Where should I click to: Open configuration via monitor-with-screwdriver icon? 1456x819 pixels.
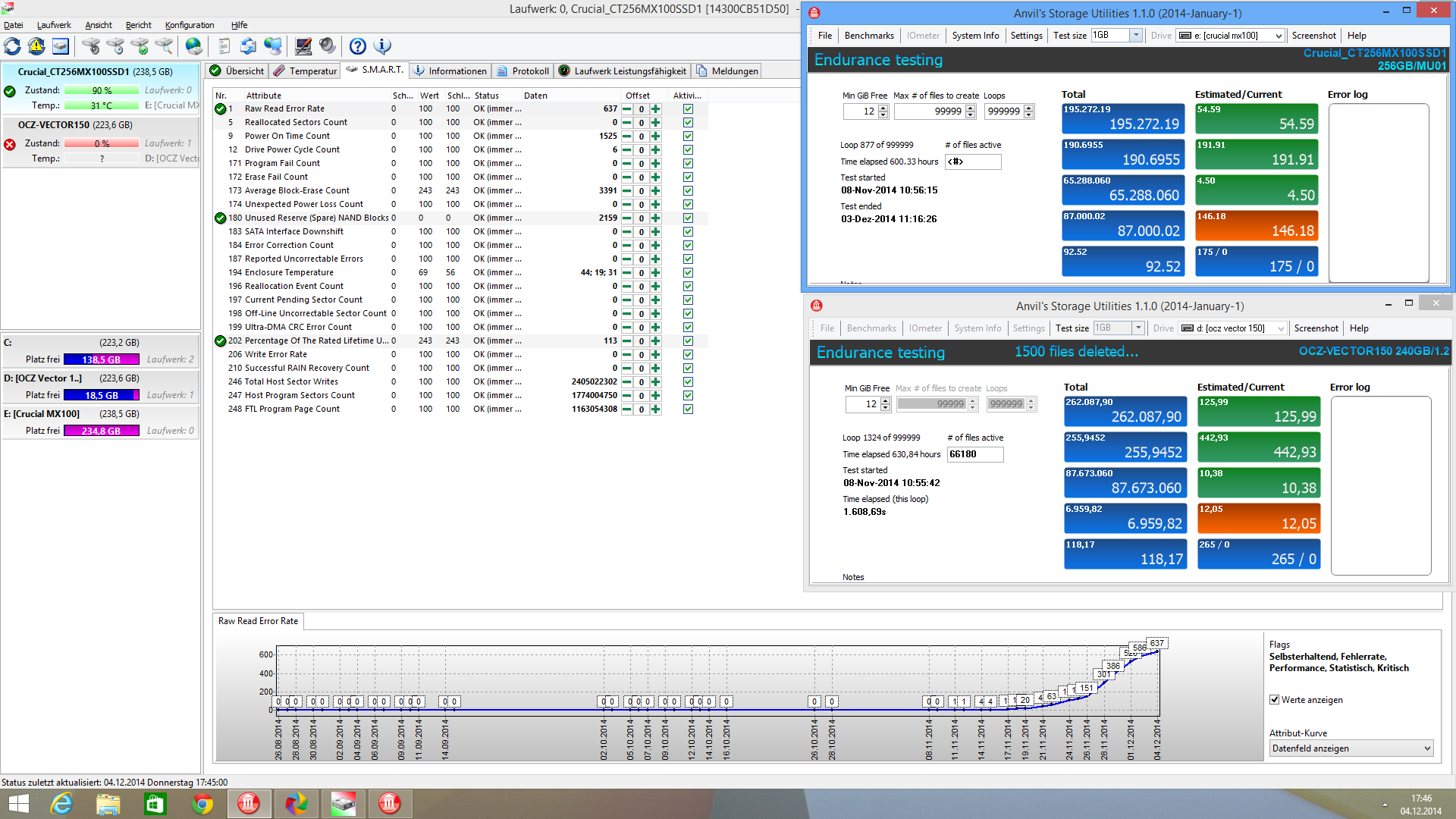(303, 46)
